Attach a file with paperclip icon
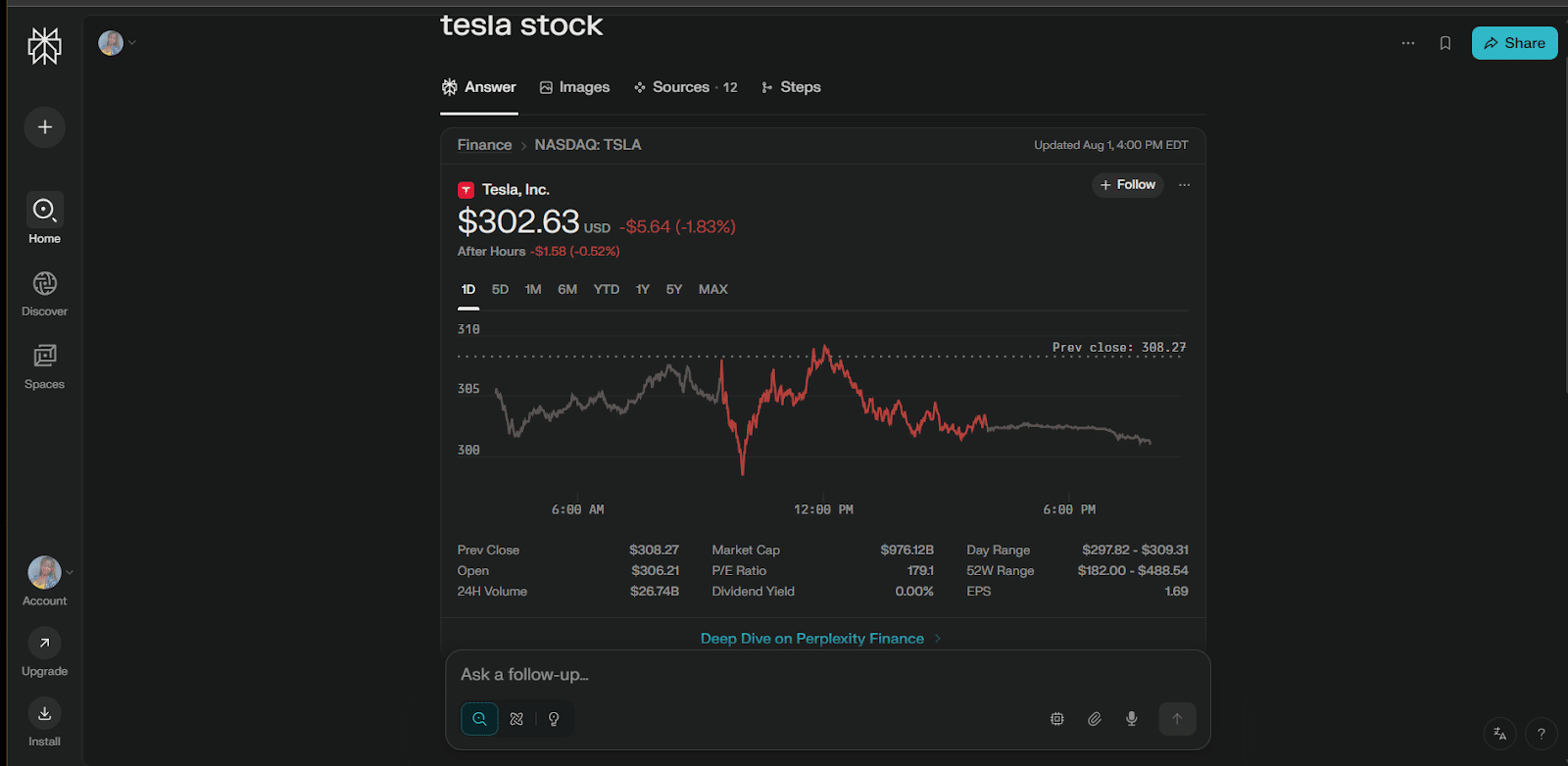1568x766 pixels. point(1095,719)
